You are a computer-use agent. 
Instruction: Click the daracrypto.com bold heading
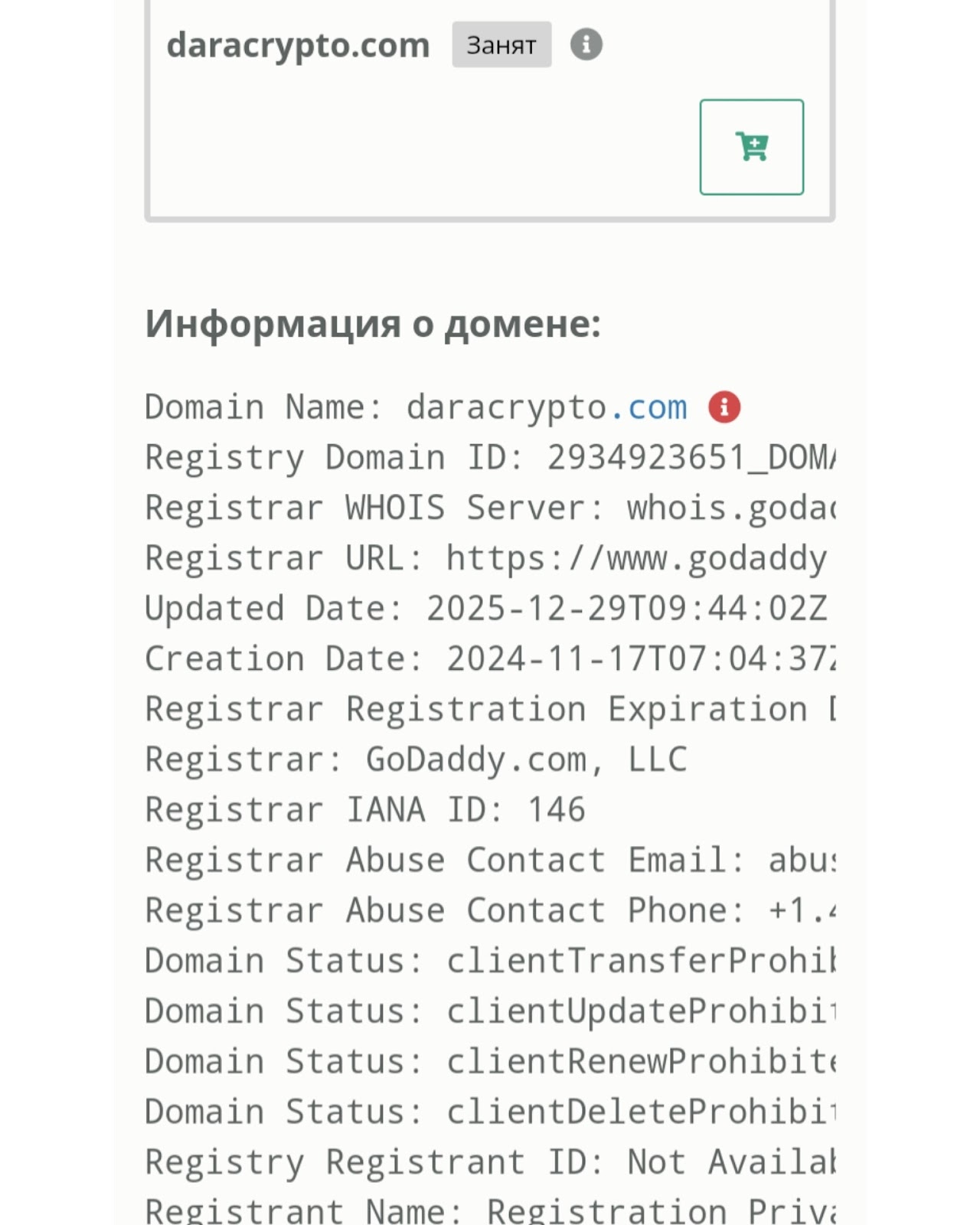tap(298, 45)
